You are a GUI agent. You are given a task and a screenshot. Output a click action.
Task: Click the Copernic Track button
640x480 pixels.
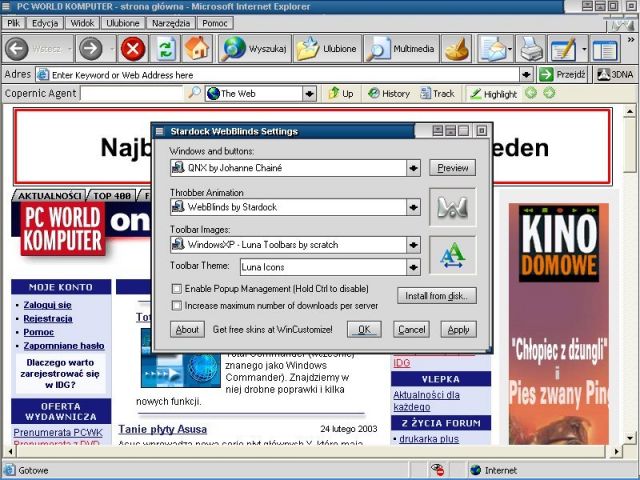pyautogui.click(x=437, y=93)
